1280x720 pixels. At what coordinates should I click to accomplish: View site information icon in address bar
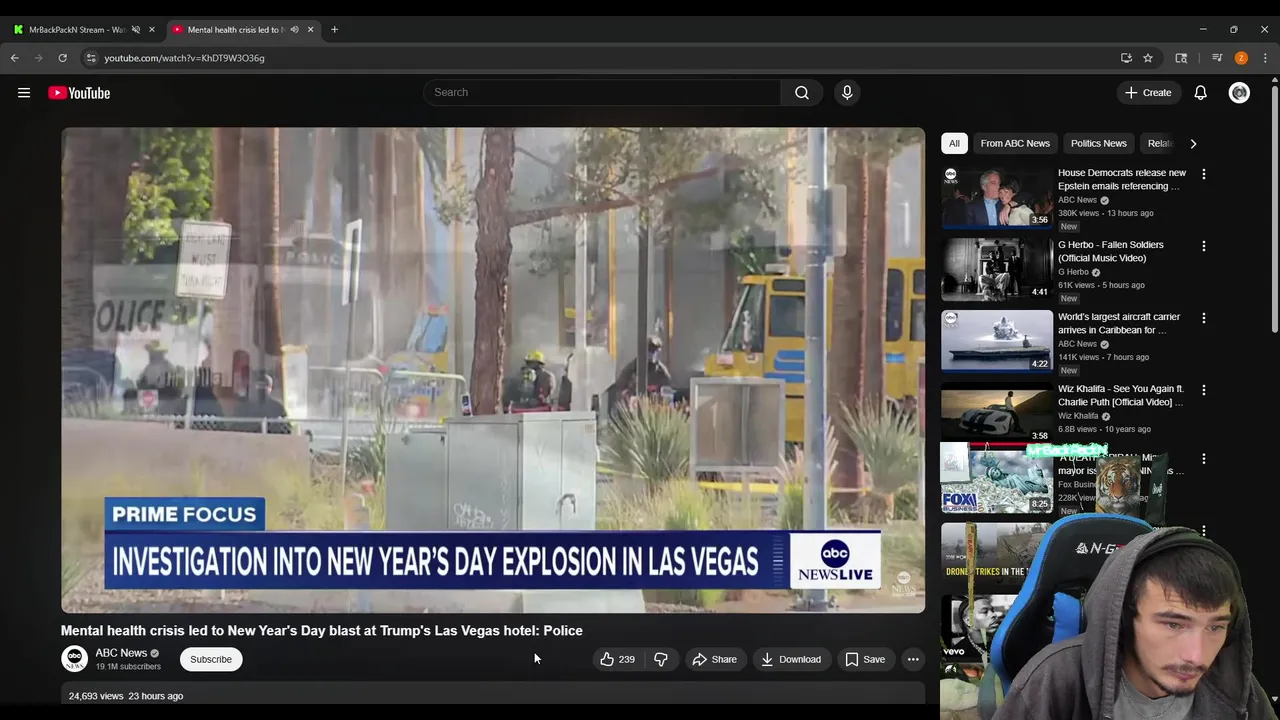(x=90, y=58)
